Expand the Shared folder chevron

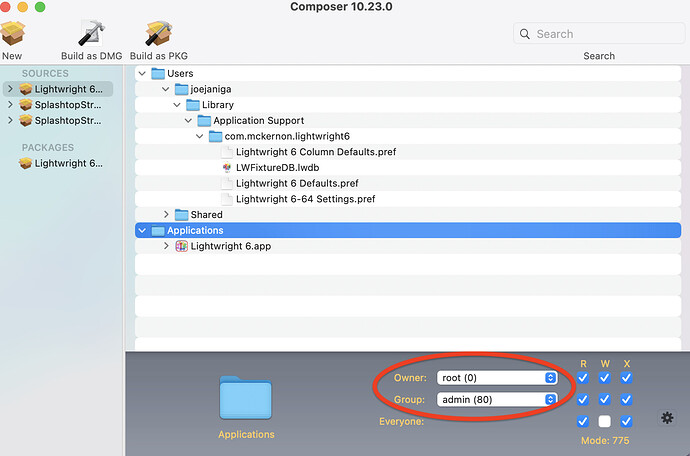pos(166,214)
